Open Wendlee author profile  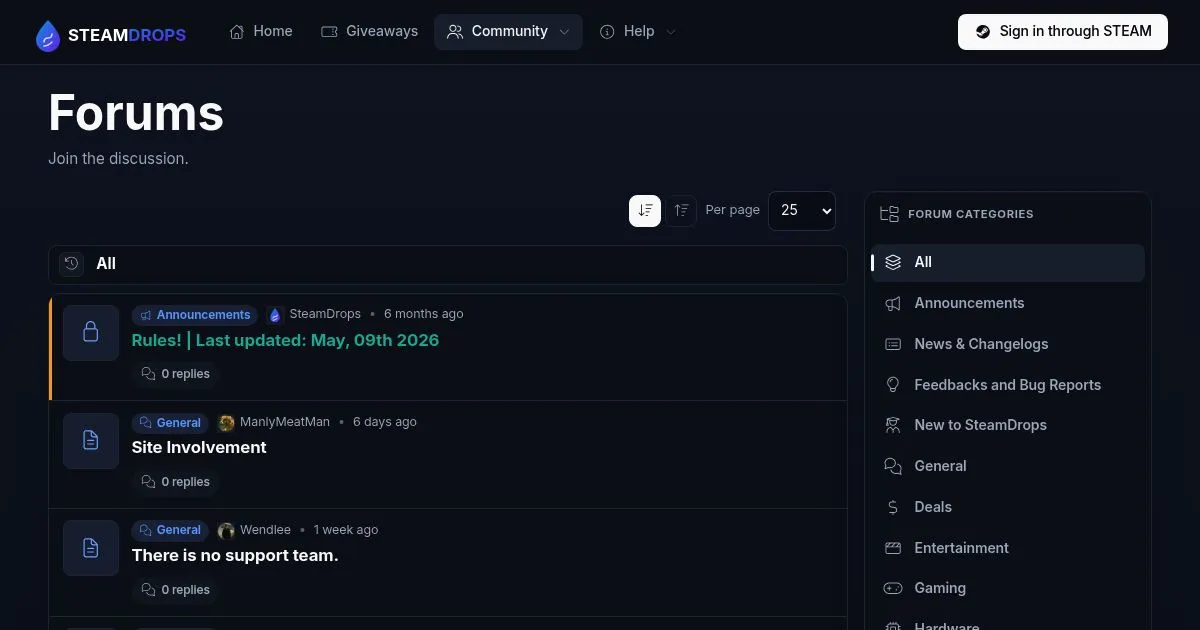coord(265,530)
